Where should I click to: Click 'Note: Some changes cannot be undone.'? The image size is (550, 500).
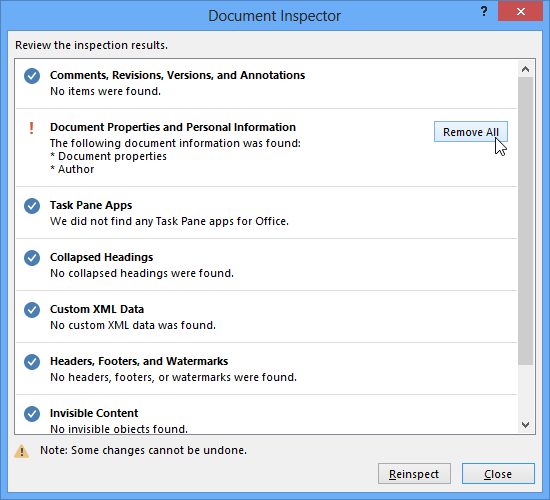[x=143, y=450]
